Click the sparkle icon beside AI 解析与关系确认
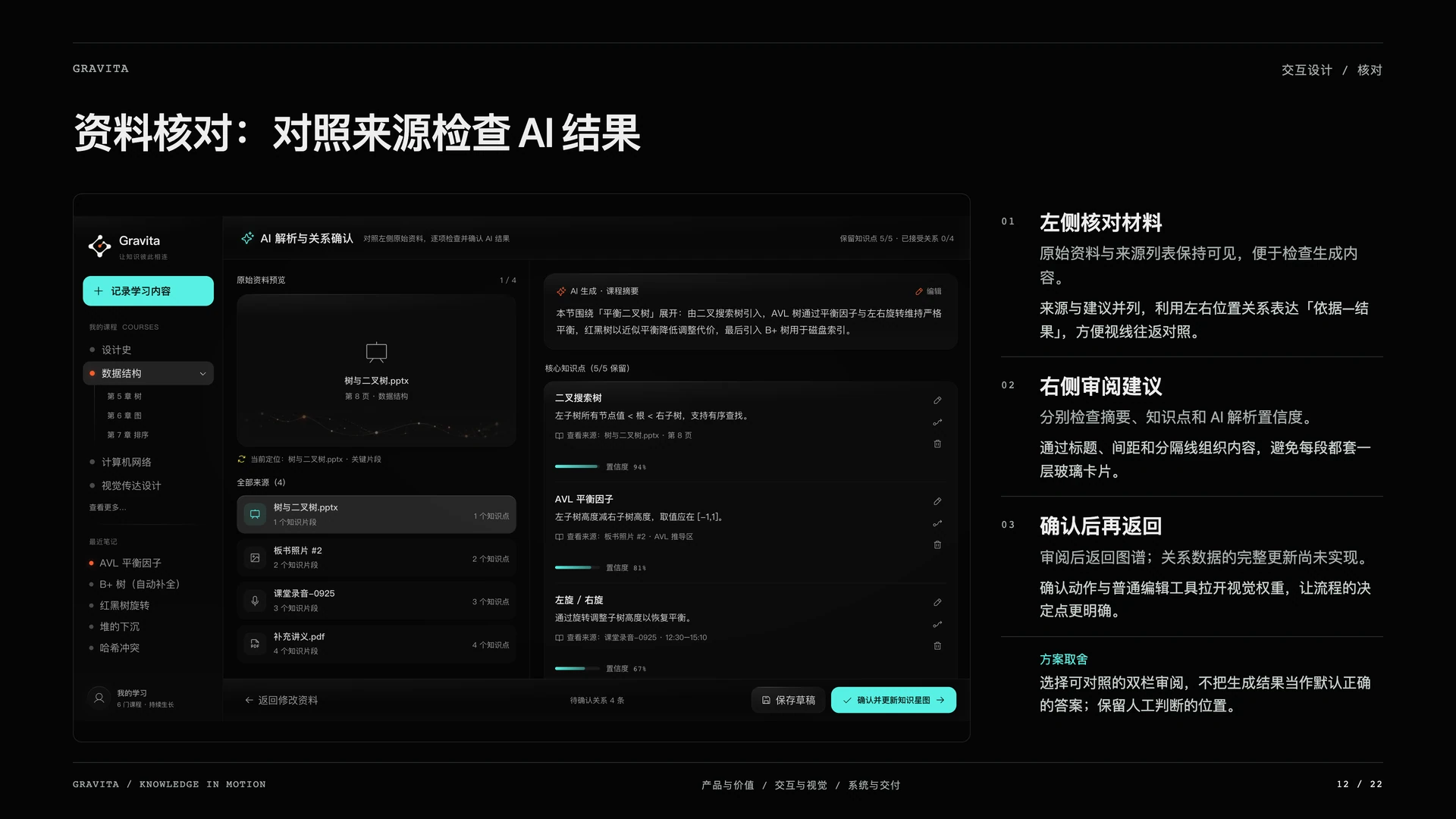The height and width of the screenshot is (819, 1456). pos(247,238)
